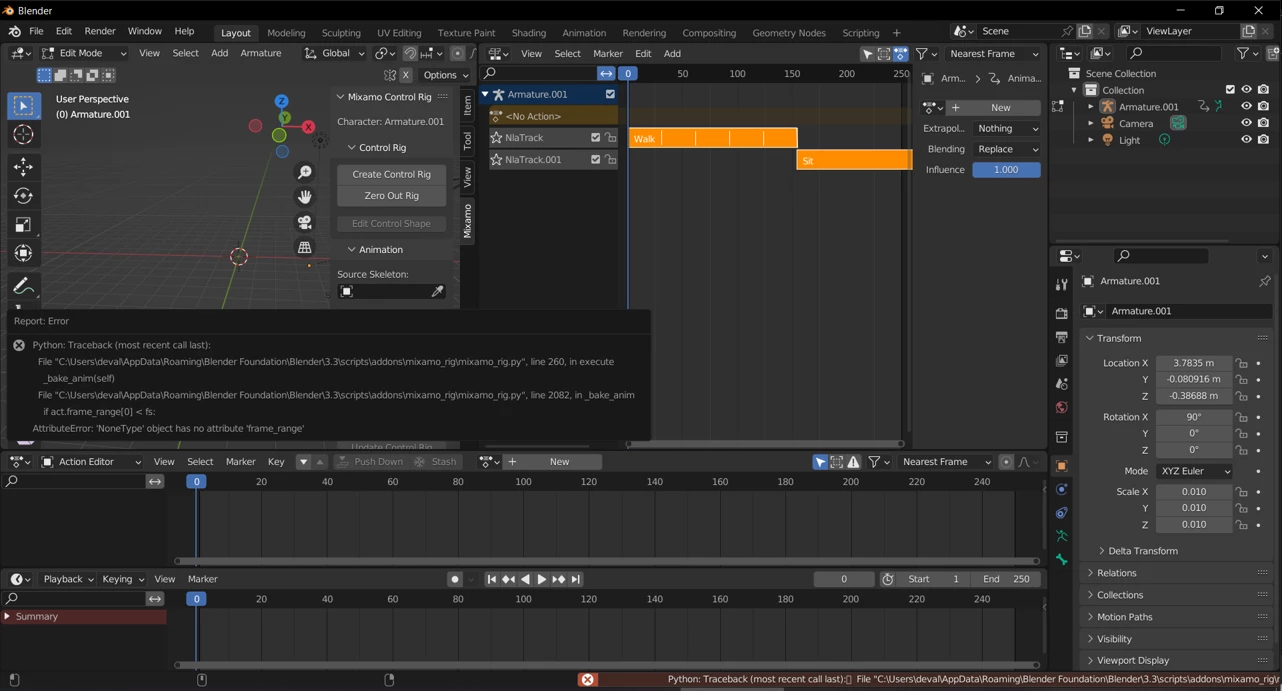1282x691 pixels.
Task: Open the Options dropdown in viewport
Action: click(x=446, y=75)
